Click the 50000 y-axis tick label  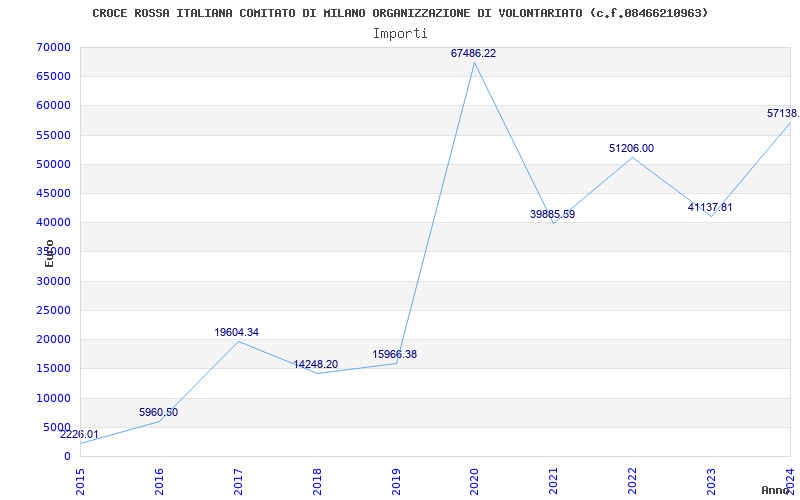click(54, 164)
